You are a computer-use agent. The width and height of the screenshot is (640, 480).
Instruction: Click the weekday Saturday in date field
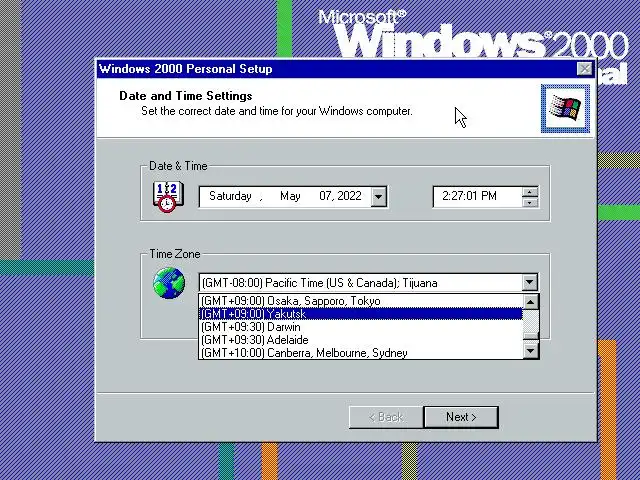click(230, 196)
